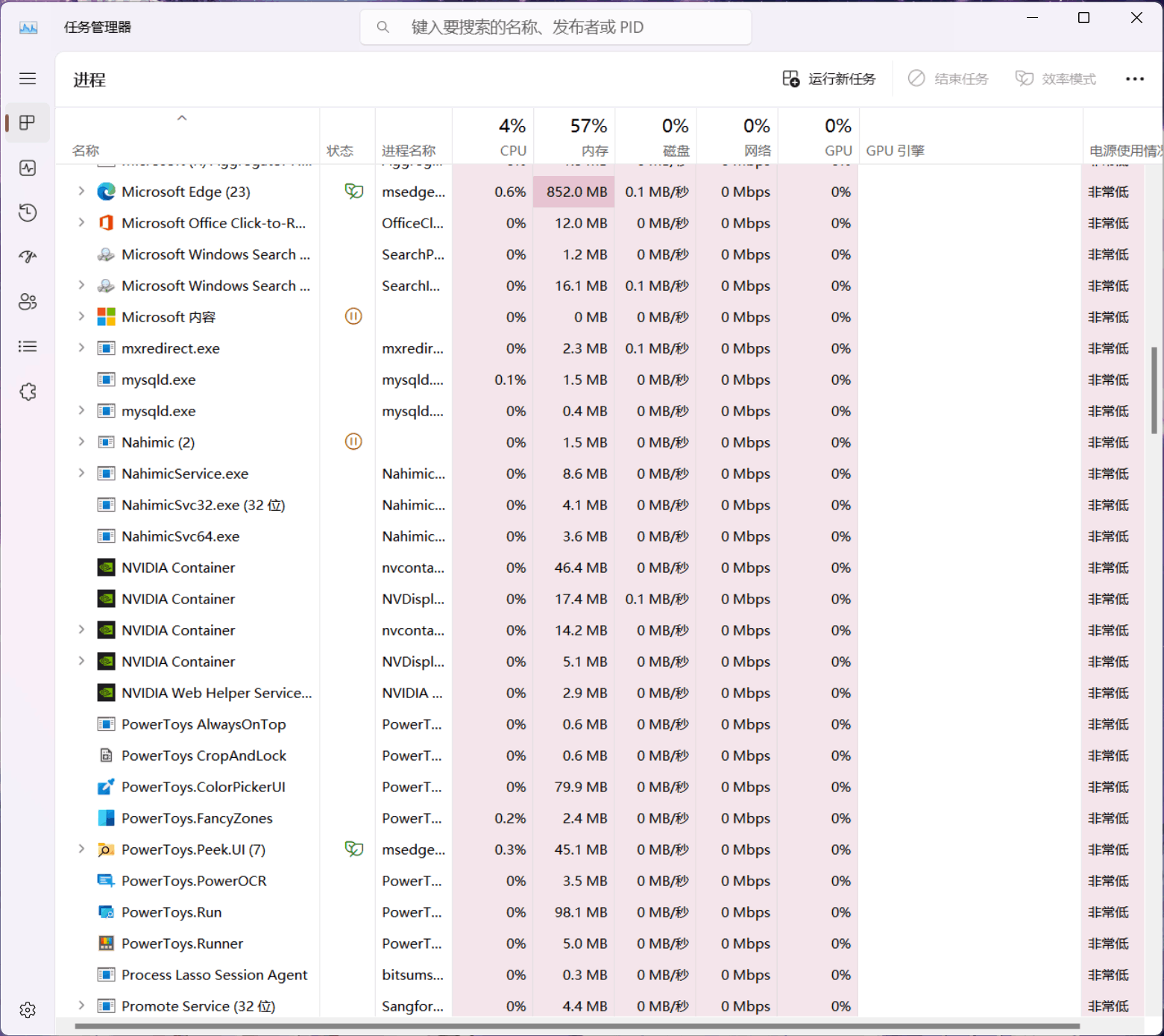Open the Details page in the sidebar
Viewport: 1164px width, 1036px height.
28,347
